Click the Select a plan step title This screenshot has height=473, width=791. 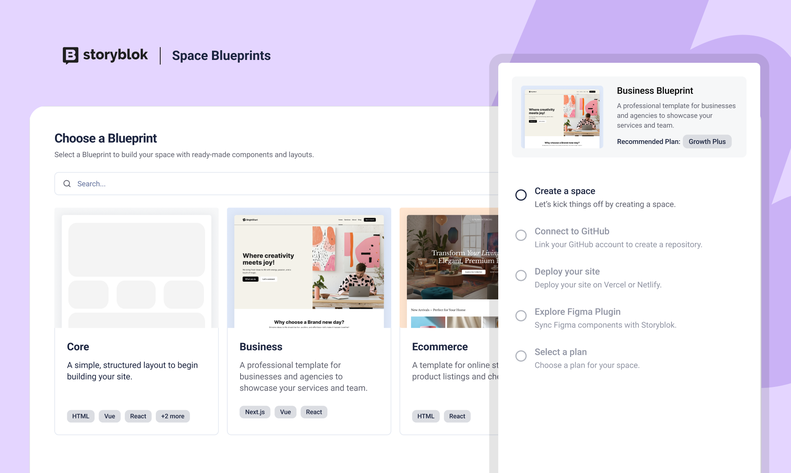[560, 352]
